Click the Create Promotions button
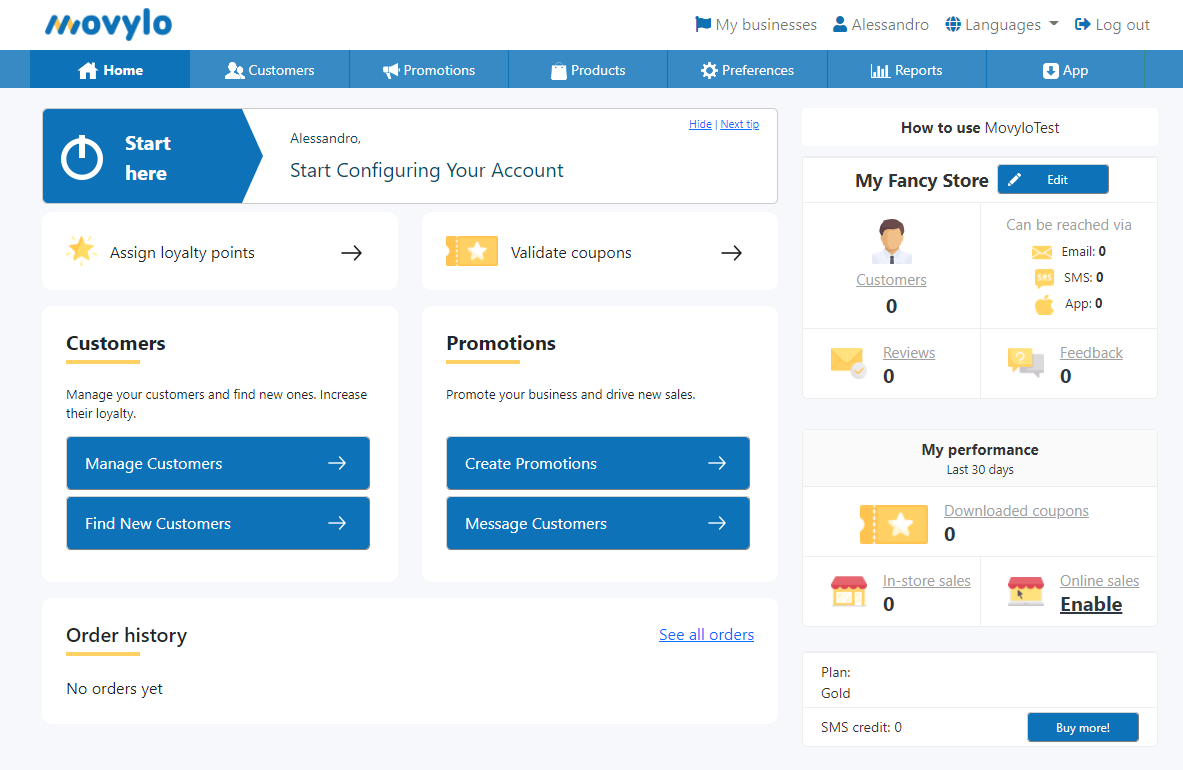Image resolution: width=1183 pixels, height=770 pixels. point(598,463)
